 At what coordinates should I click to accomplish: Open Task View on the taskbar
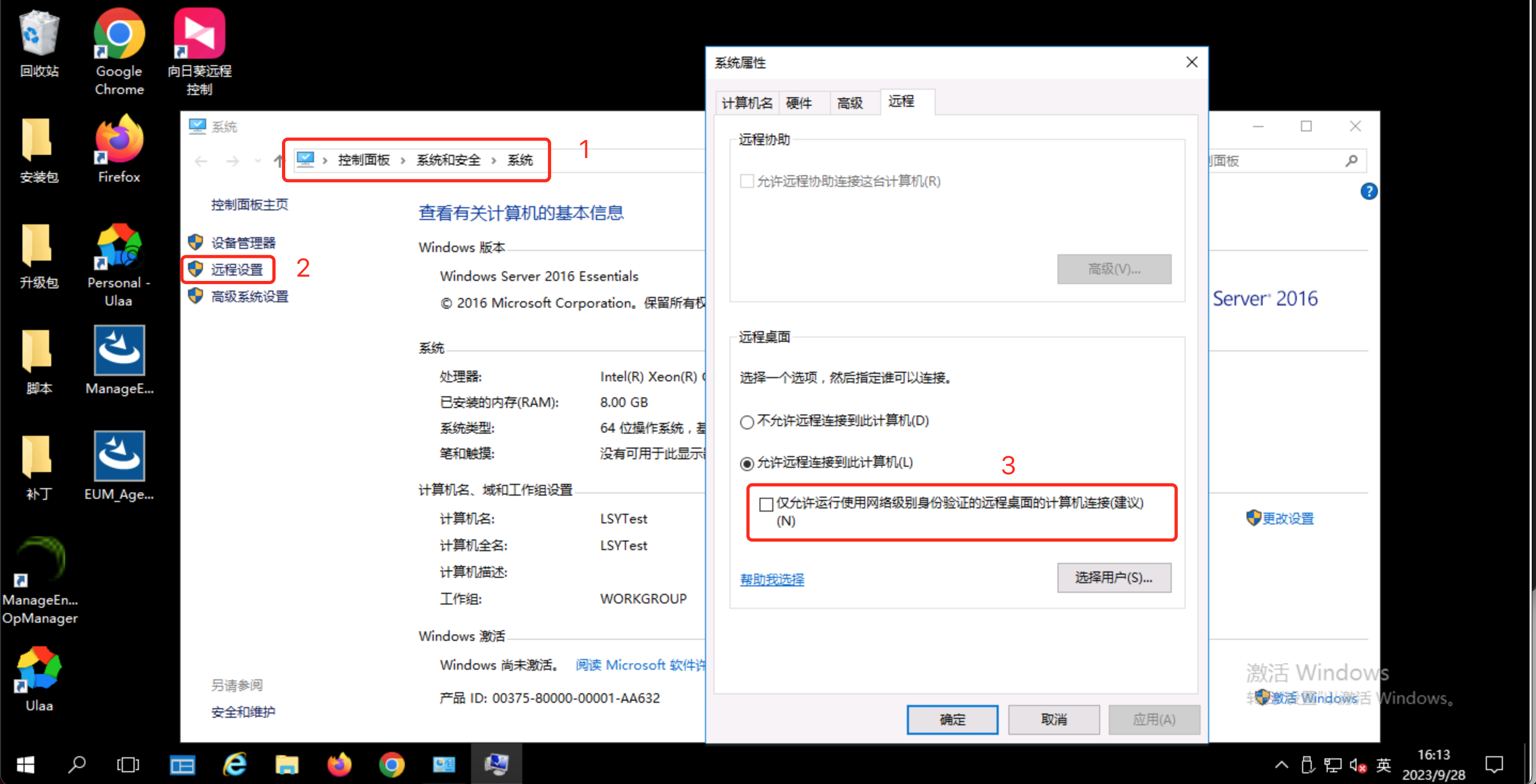tap(128, 764)
